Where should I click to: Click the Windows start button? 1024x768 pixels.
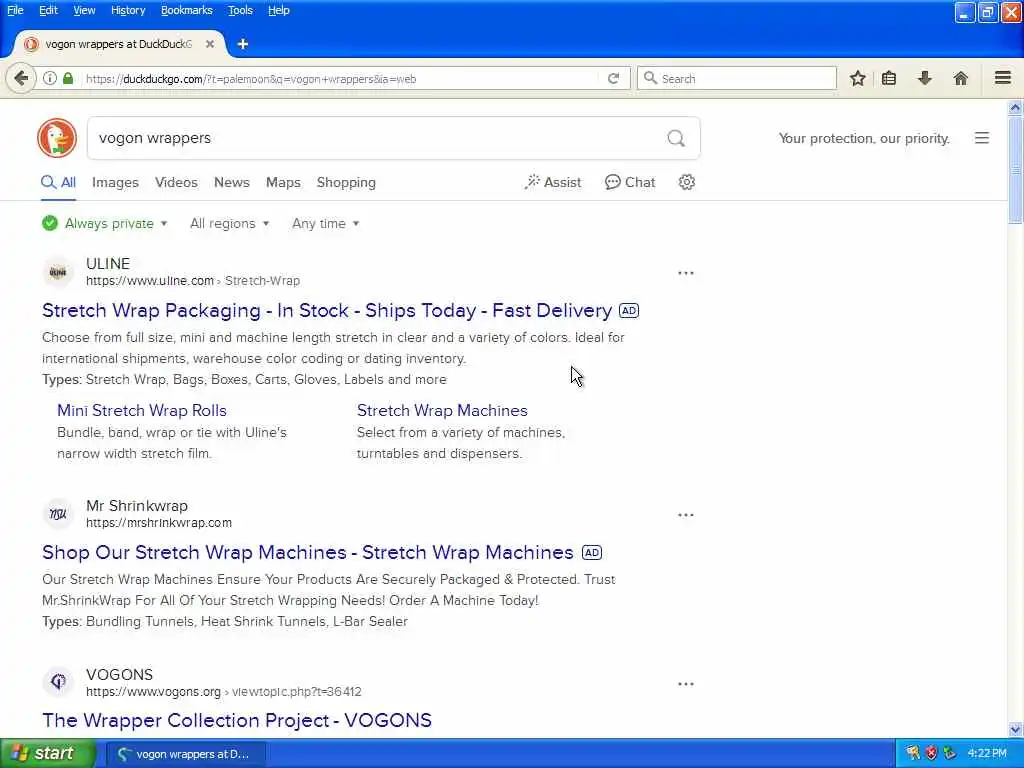(x=48, y=754)
